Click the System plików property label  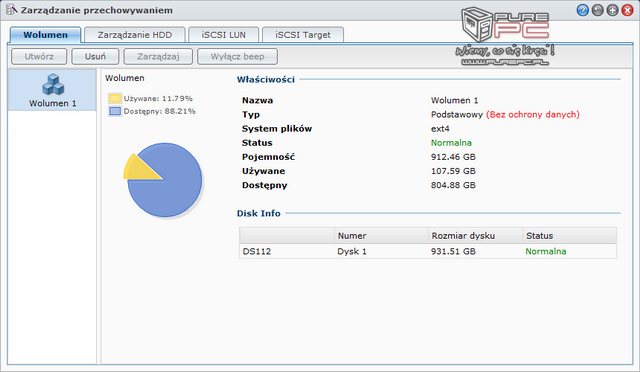[277, 129]
